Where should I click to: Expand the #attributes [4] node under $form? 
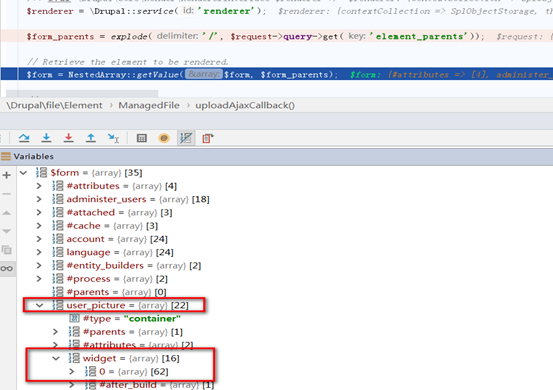[x=39, y=186]
